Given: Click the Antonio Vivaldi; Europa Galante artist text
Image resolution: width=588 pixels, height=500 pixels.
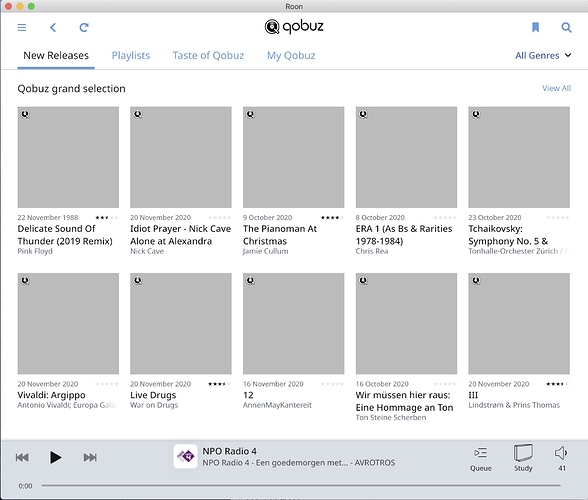Looking at the screenshot, I should point(68,405).
